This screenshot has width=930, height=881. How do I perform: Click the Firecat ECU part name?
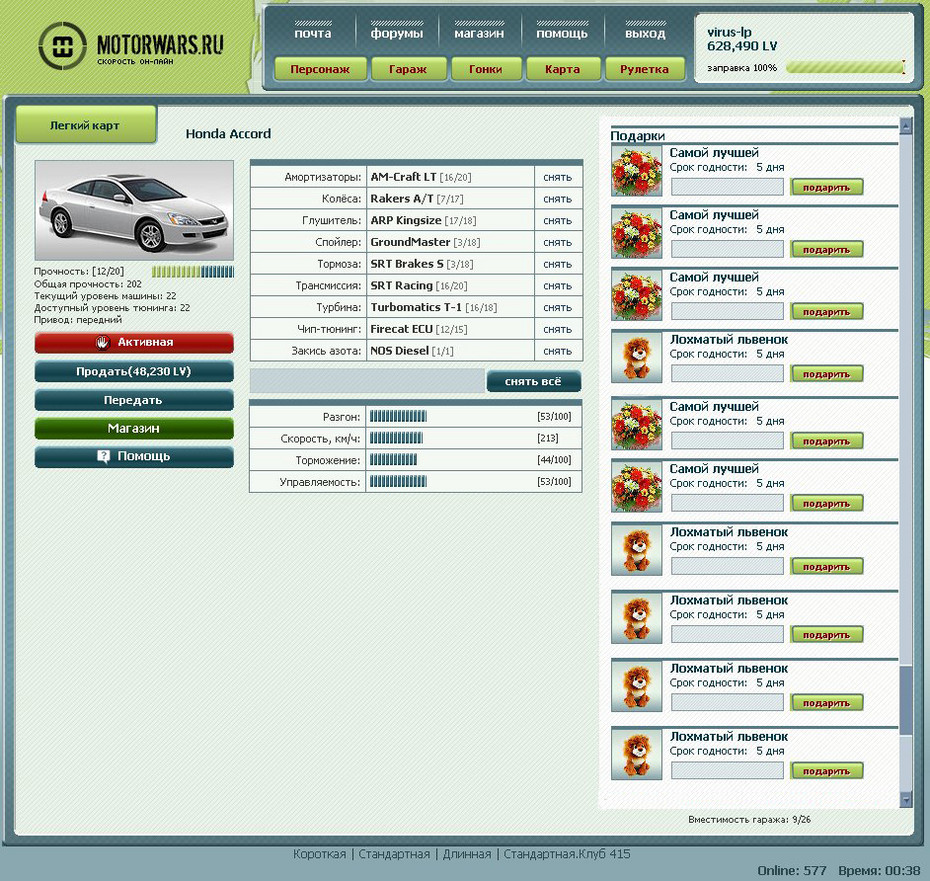coord(402,329)
